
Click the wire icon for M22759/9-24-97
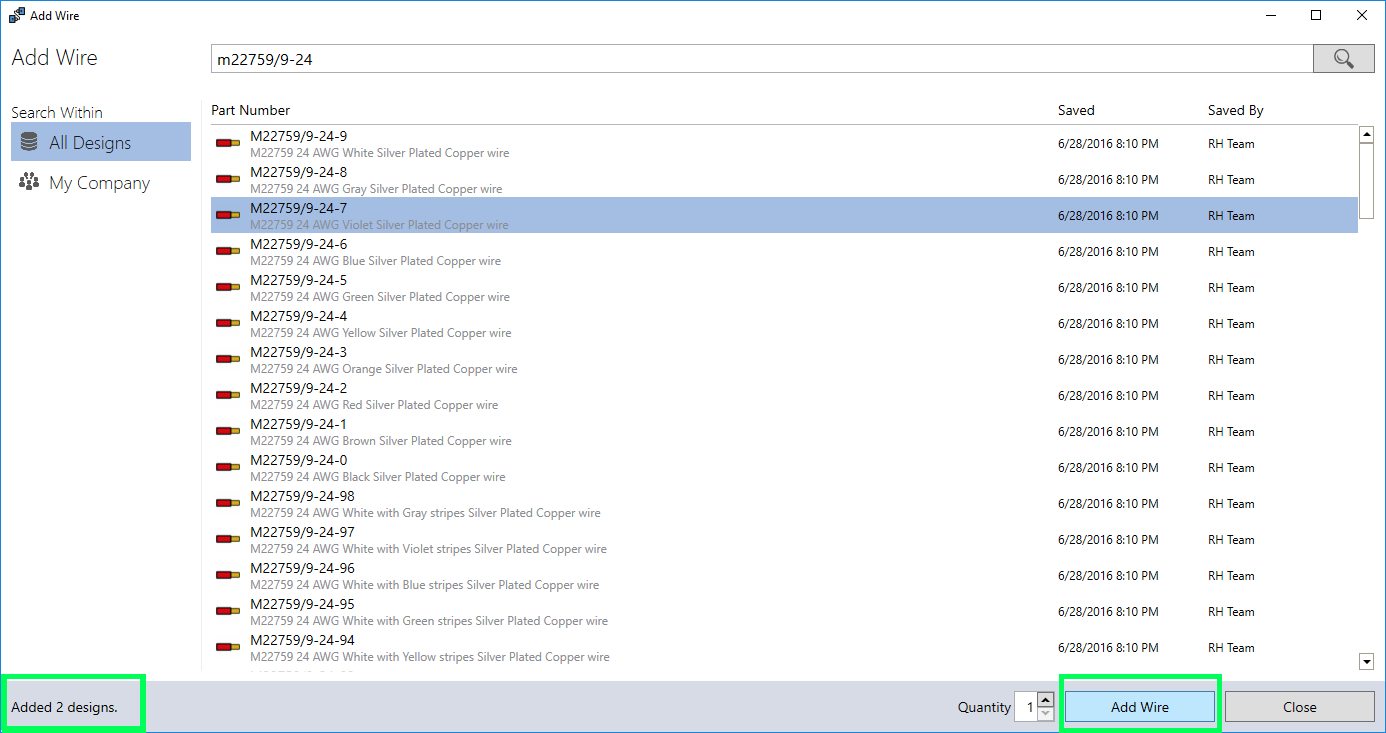point(228,540)
